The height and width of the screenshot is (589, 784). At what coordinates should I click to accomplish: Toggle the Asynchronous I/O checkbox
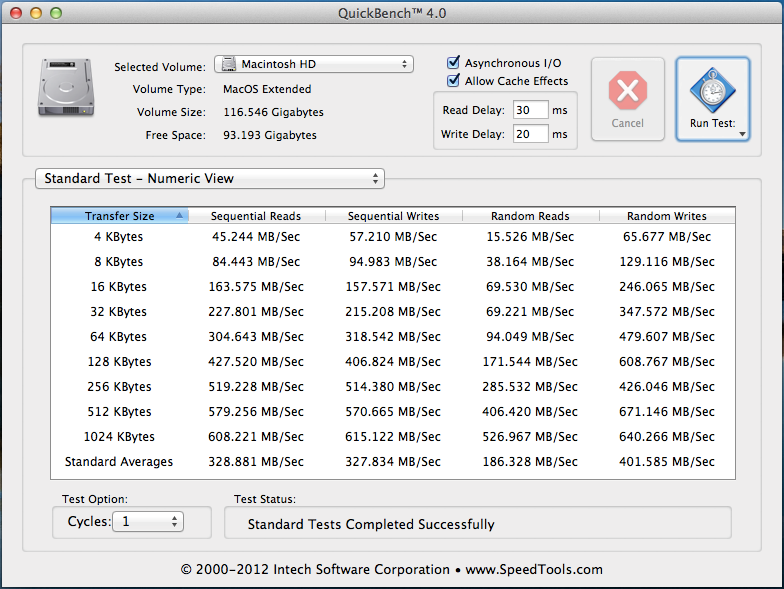(x=454, y=63)
